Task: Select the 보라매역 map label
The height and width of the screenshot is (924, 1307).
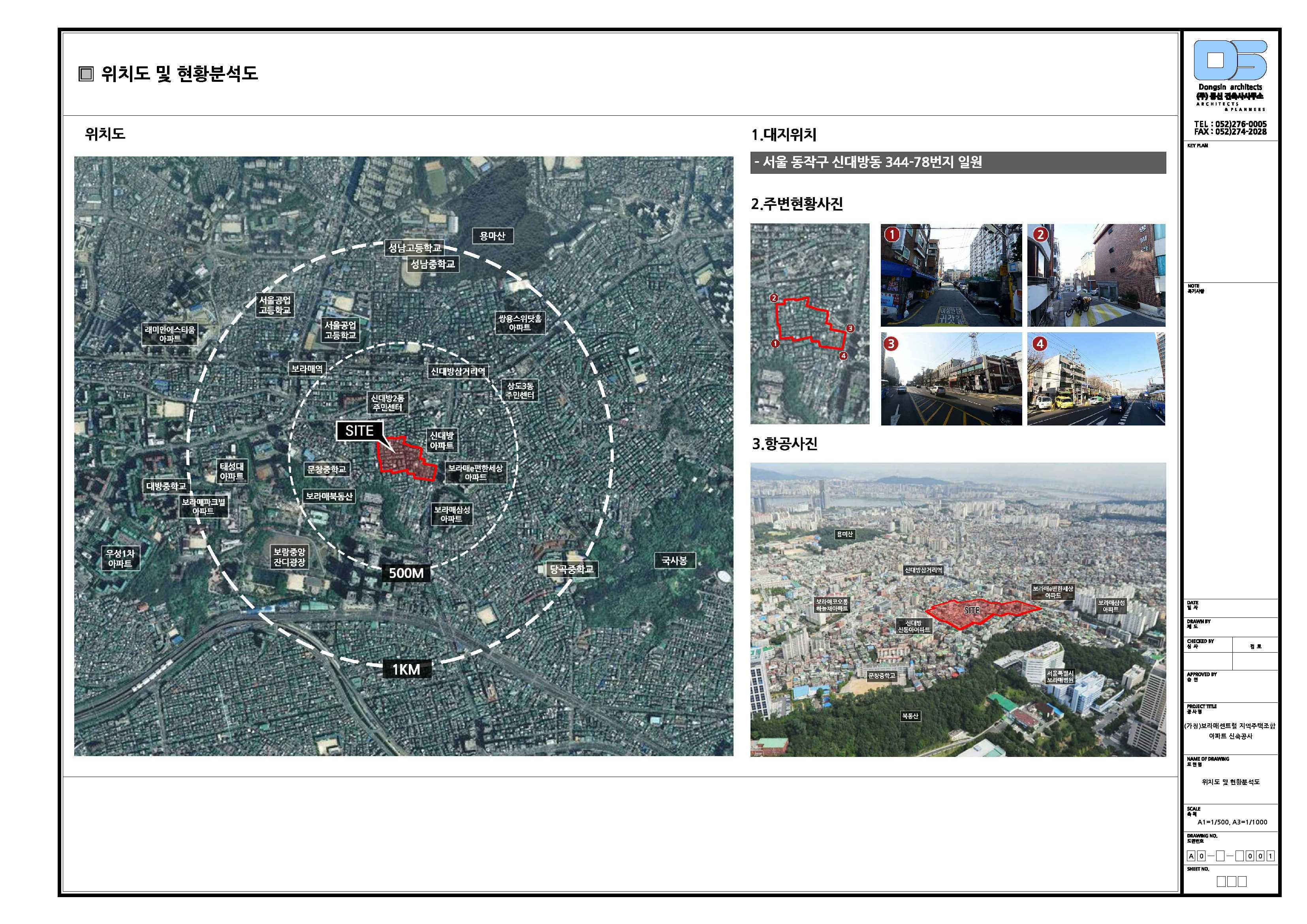Action: (307, 369)
